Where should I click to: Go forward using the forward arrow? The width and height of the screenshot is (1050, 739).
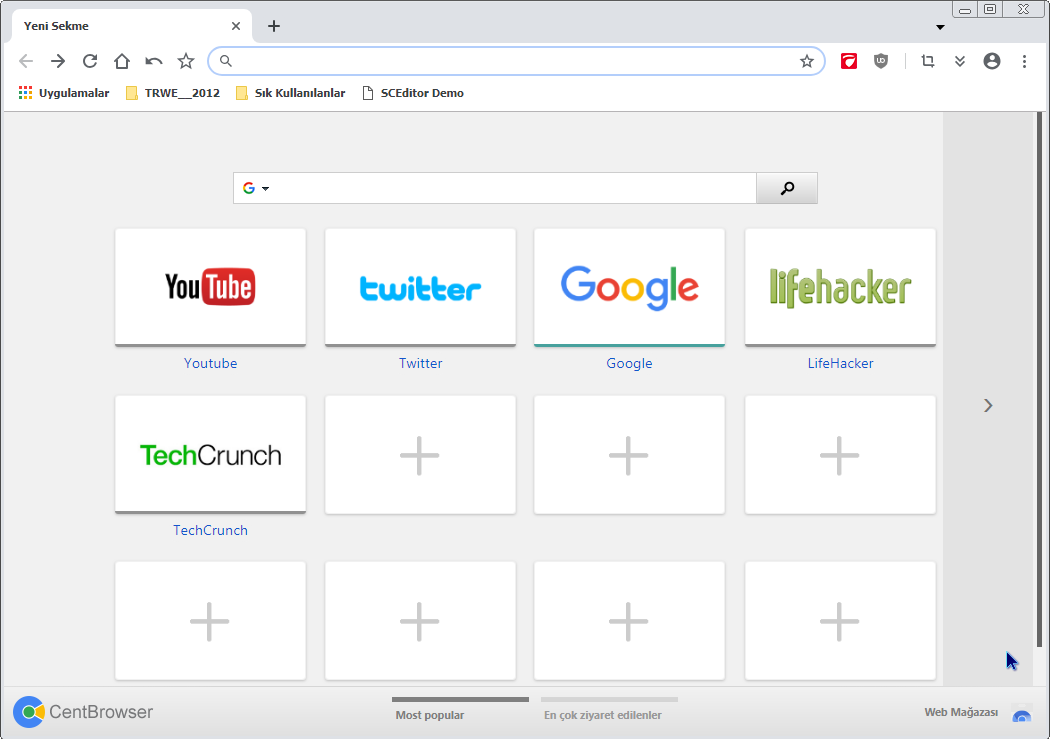pyautogui.click(x=58, y=62)
